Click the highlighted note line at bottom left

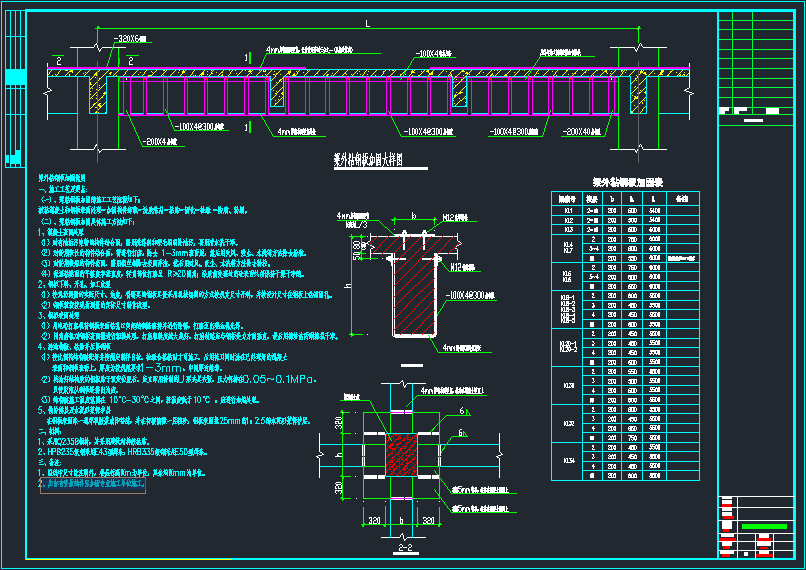coord(92,482)
